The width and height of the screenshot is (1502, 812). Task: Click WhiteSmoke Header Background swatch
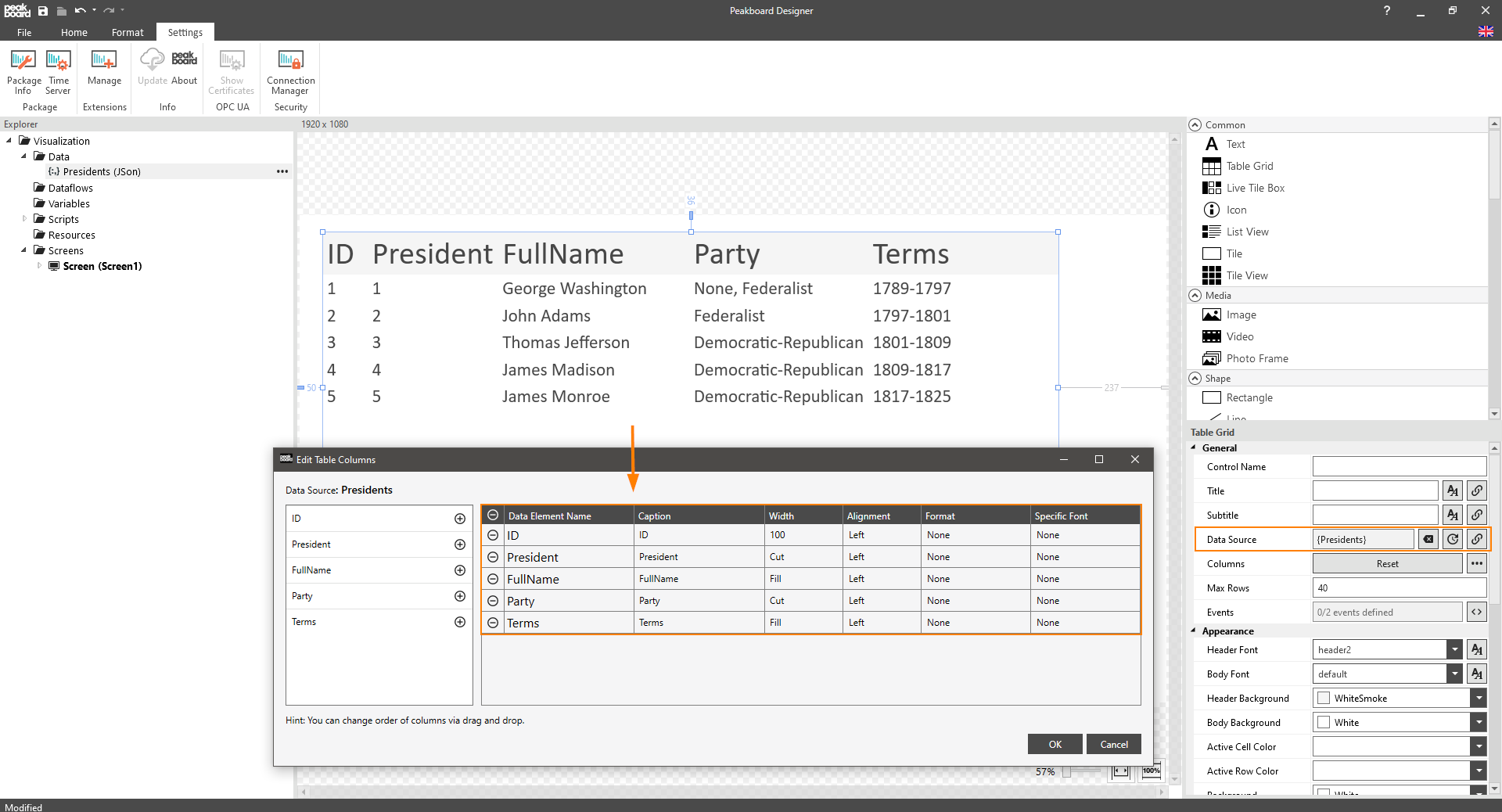tap(1324, 698)
